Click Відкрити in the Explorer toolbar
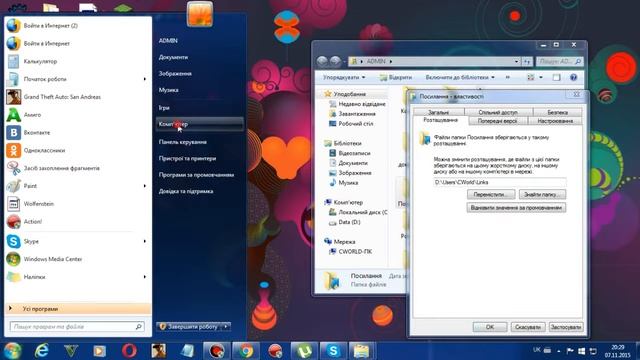 [395, 77]
